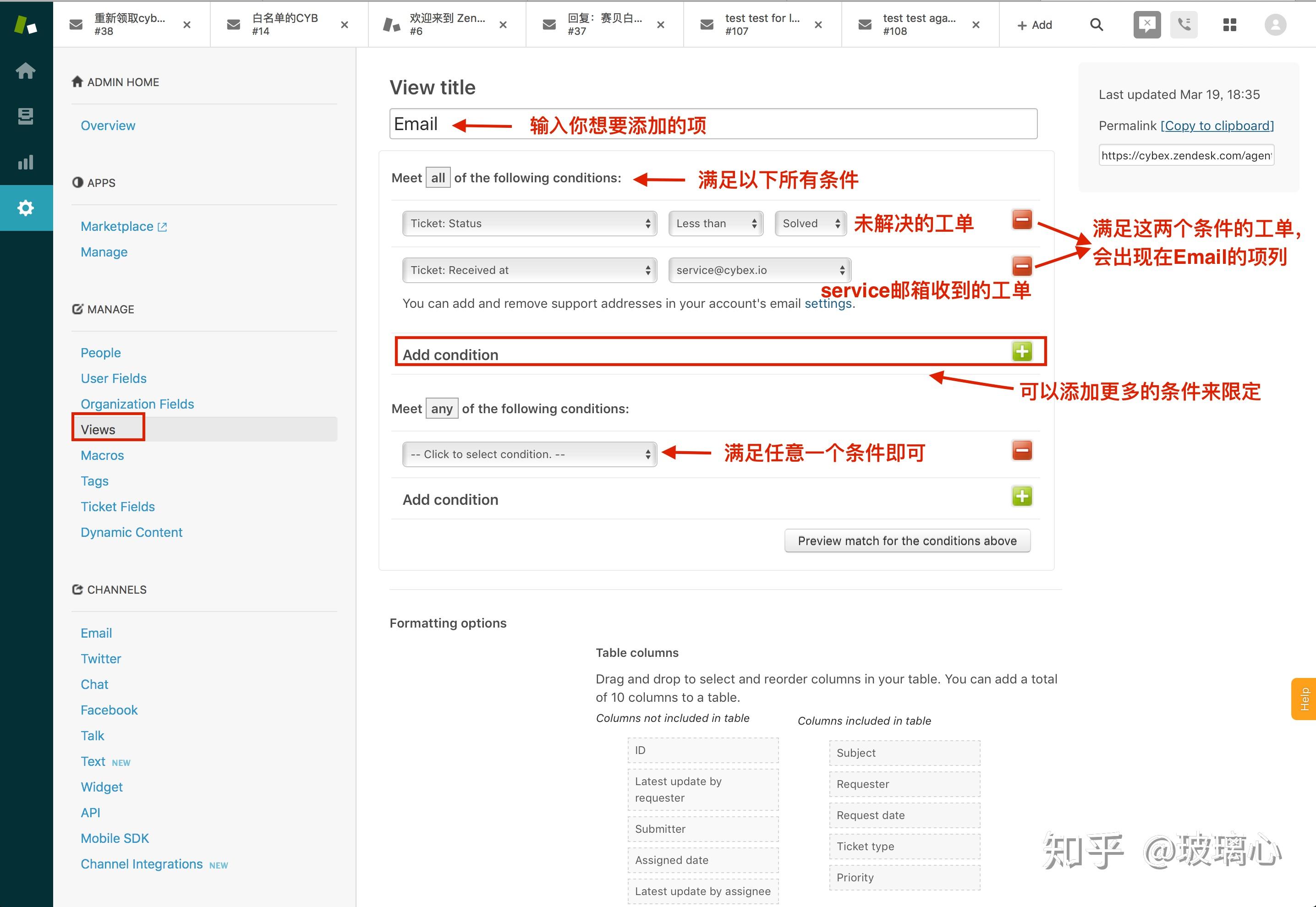Click green plus to add a condition

(x=1021, y=352)
